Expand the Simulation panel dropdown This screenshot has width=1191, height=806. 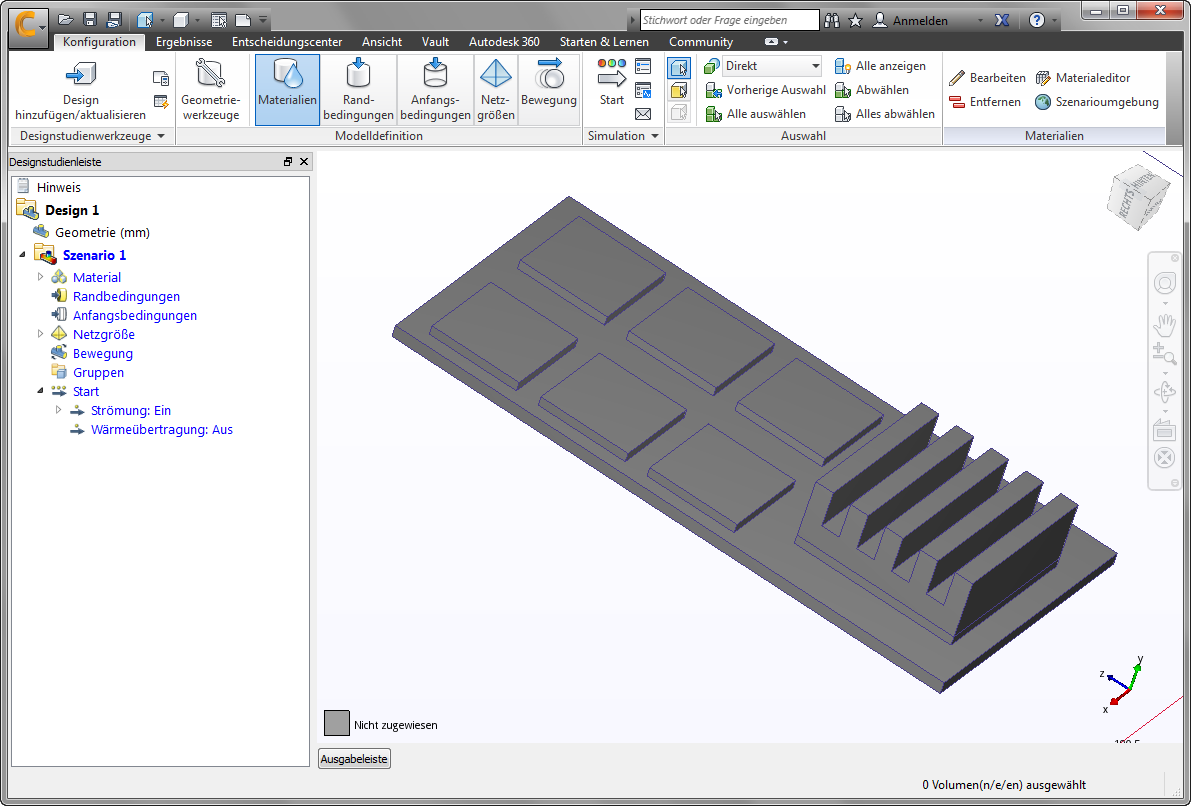(655, 136)
